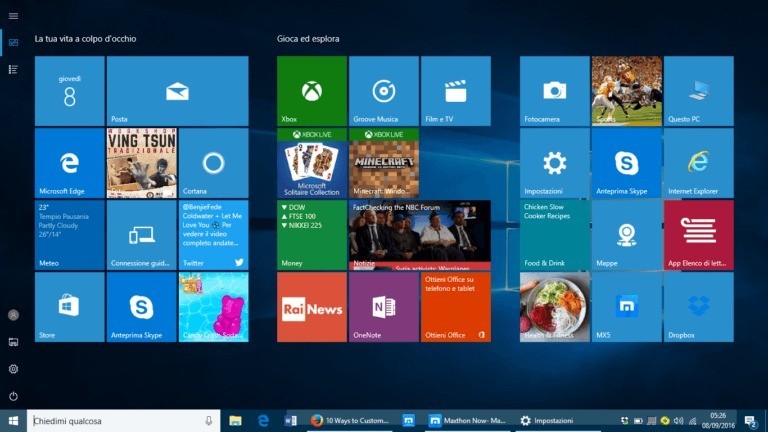
Task: Switch to all apps list
Action: (x=13, y=69)
